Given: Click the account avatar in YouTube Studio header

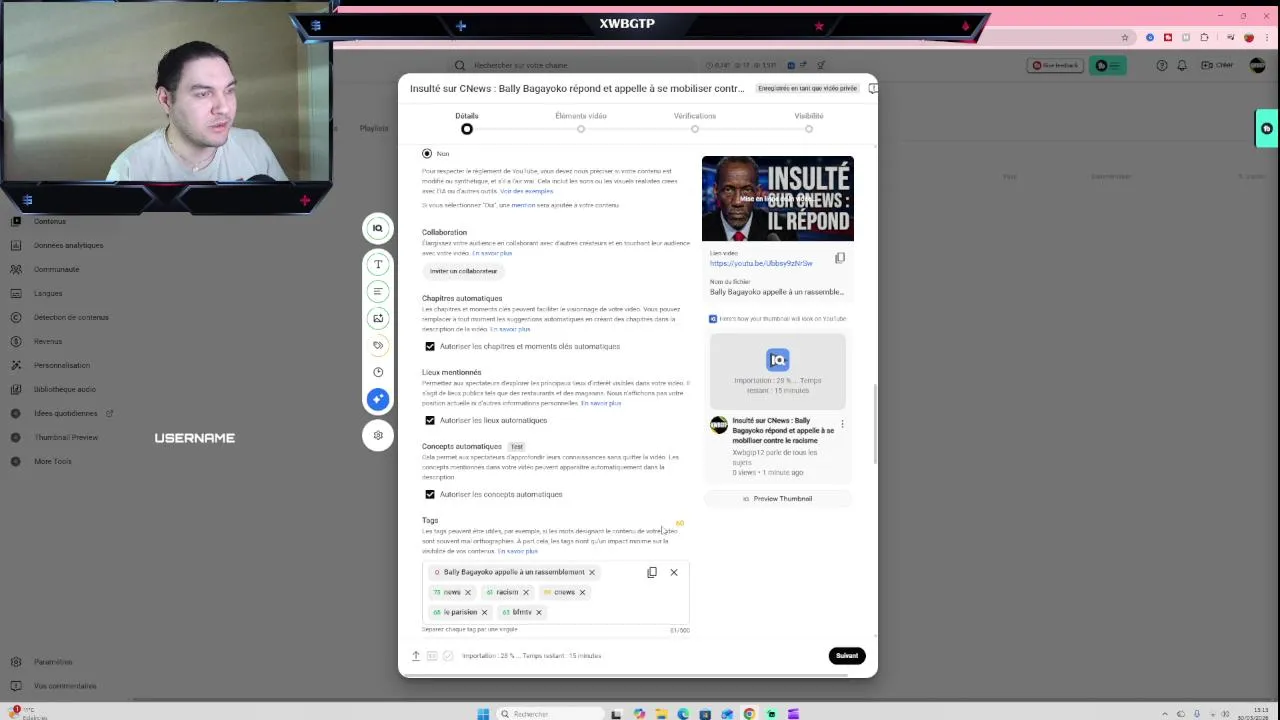Looking at the screenshot, I should click(x=1256, y=65).
